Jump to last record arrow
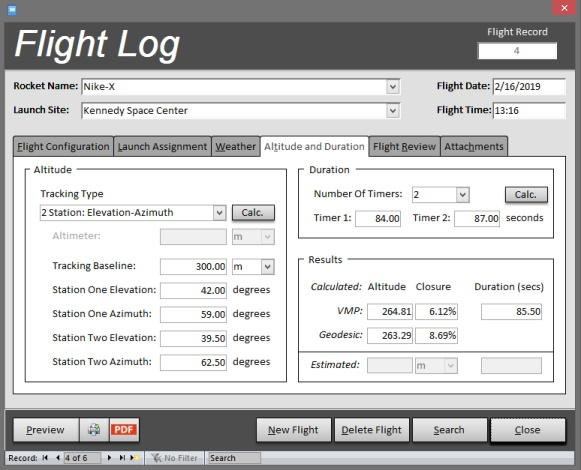The width and height of the screenshot is (581, 470). (x=122, y=458)
